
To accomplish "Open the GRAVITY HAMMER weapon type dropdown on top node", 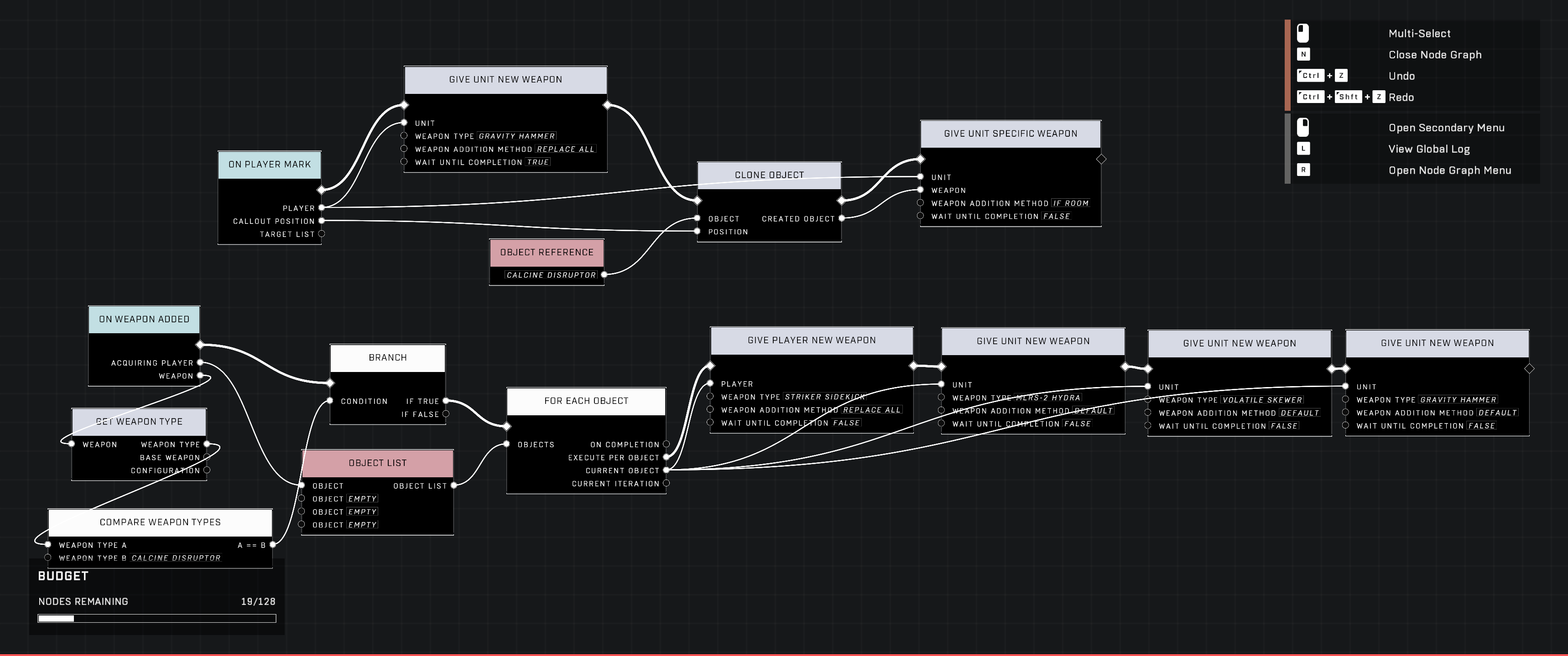I will click(516, 136).
